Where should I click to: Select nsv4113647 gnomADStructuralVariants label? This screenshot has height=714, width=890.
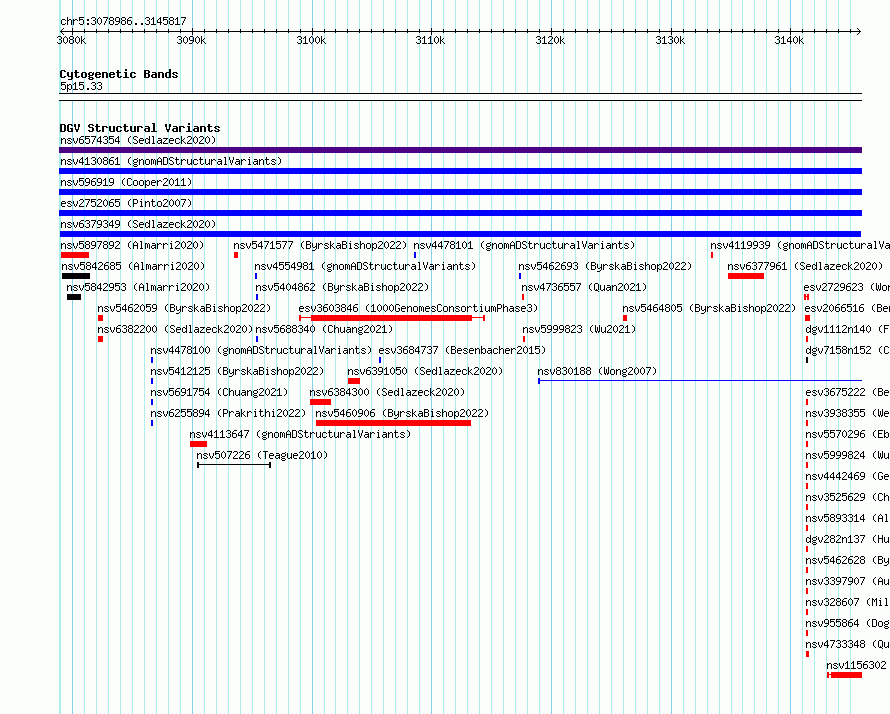[x=300, y=434]
